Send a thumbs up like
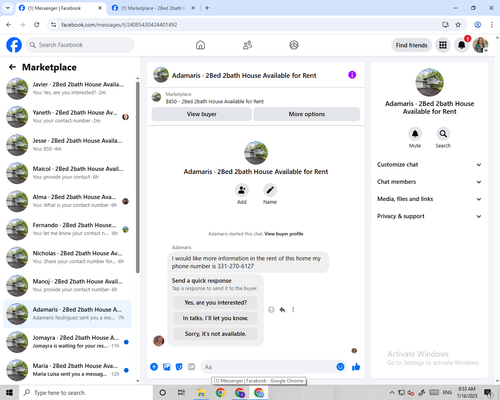 tap(356, 367)
